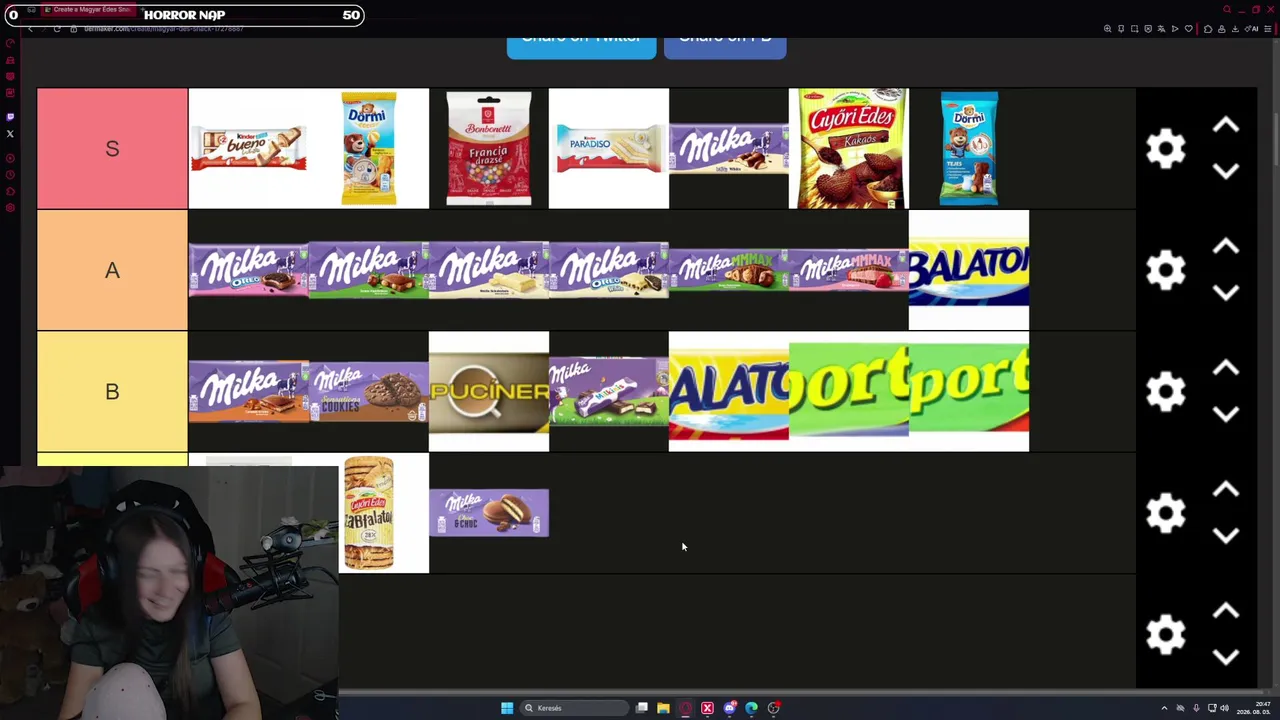Viewport: 1280px width, 720px height.
Task: Open settings gear for the B tier row
Action: click(x=1165, y=391)
